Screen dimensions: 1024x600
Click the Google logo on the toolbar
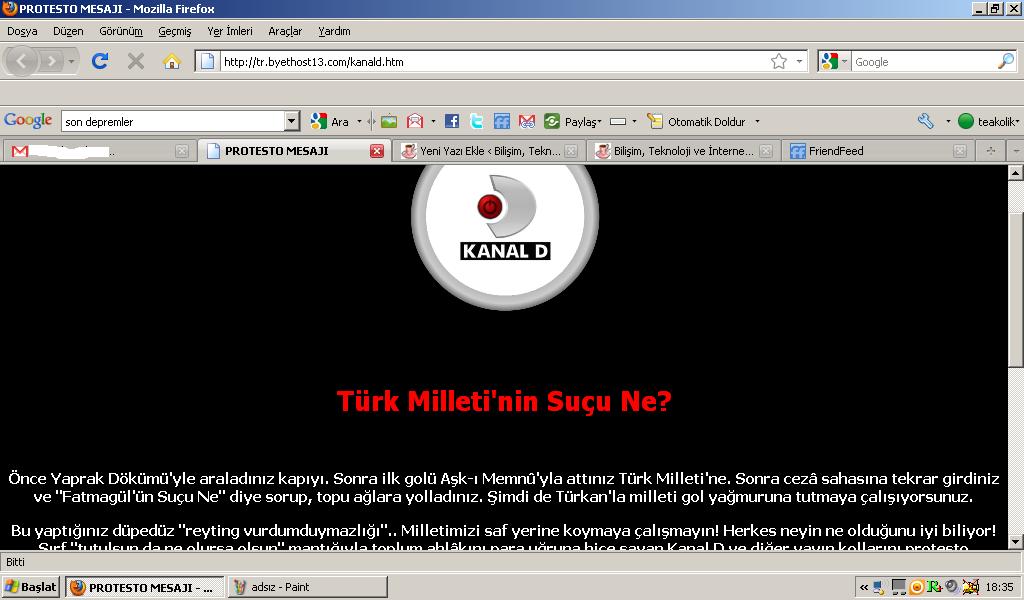pyautogui.click(x=28, y=121)
